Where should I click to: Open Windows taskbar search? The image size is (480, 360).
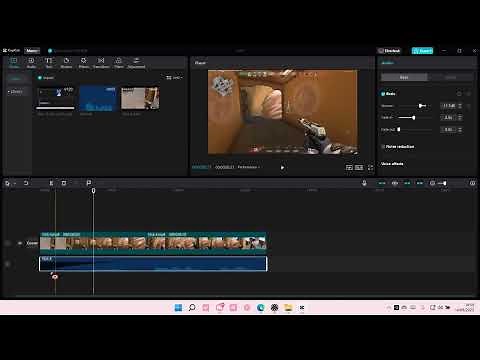click(x=192, y=307)
